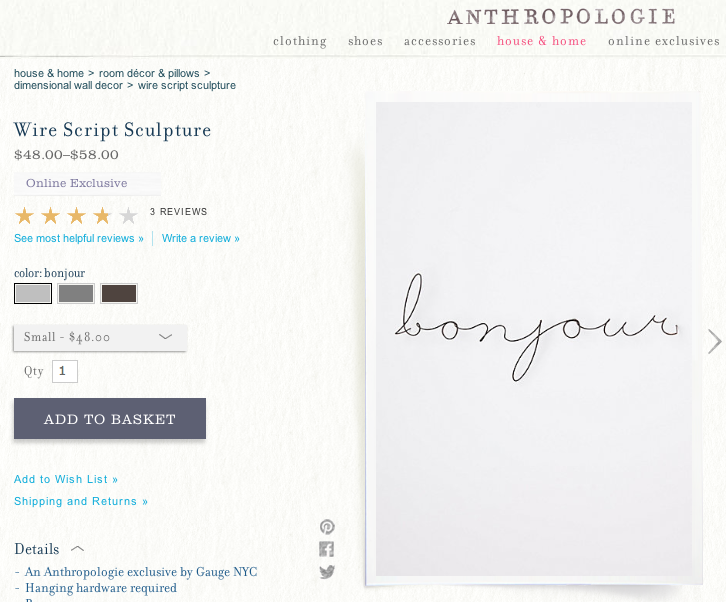Click the first gold rating star
Image resolution: width=726 pixels, height=602 pixels.
point(25,216)
